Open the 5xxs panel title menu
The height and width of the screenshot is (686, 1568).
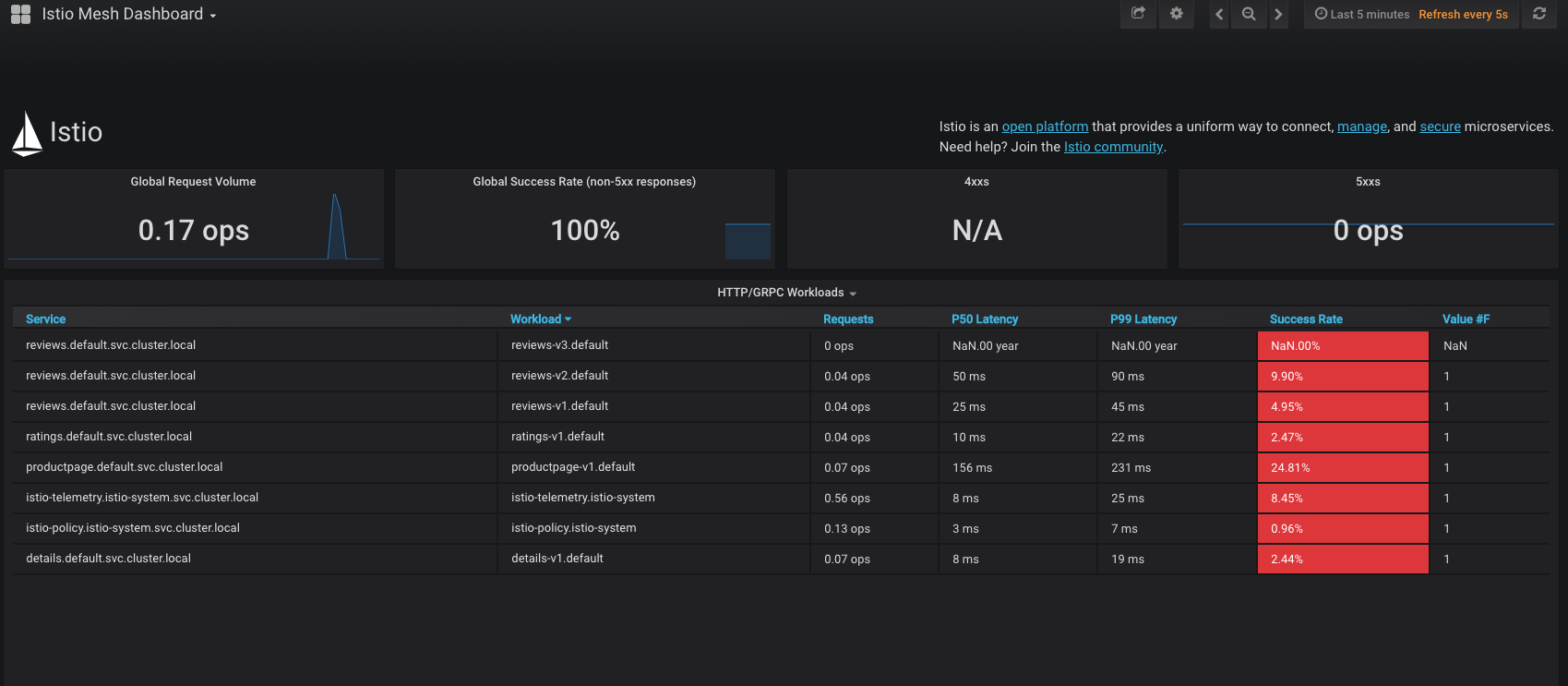(x=1368, y=182)
